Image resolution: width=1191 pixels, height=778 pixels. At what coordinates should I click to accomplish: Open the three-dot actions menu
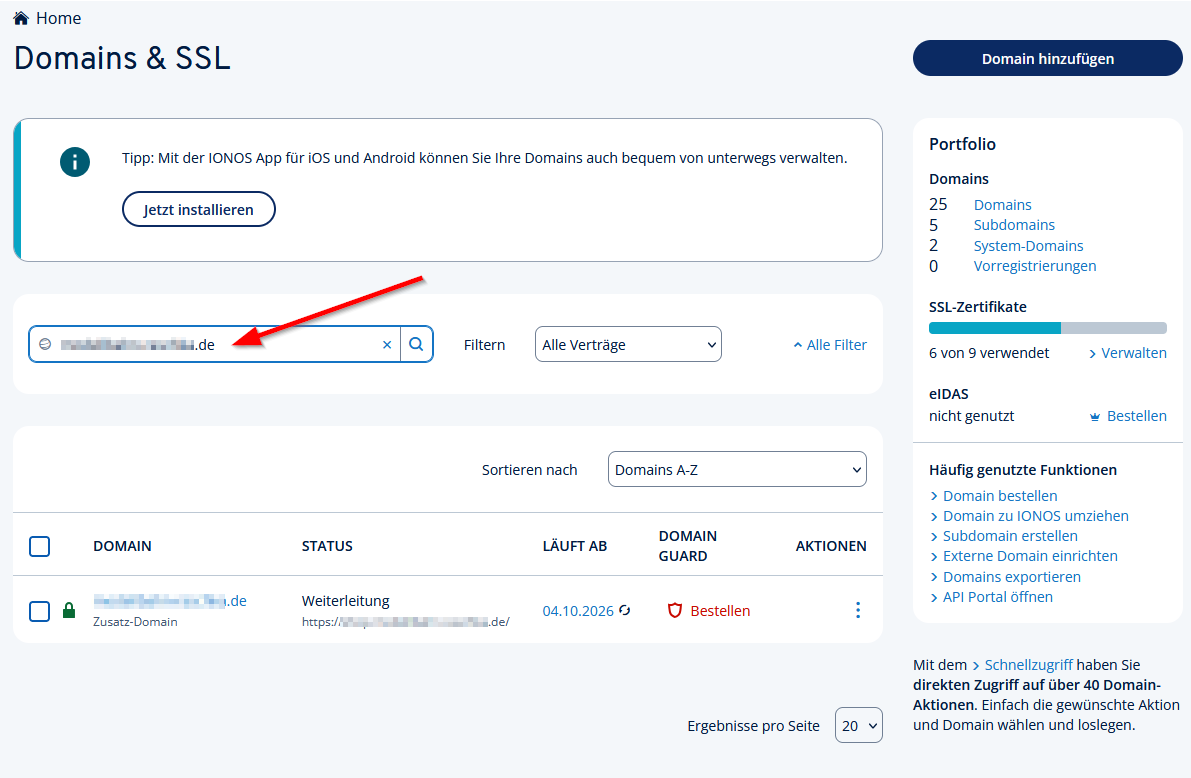point(858,610)
